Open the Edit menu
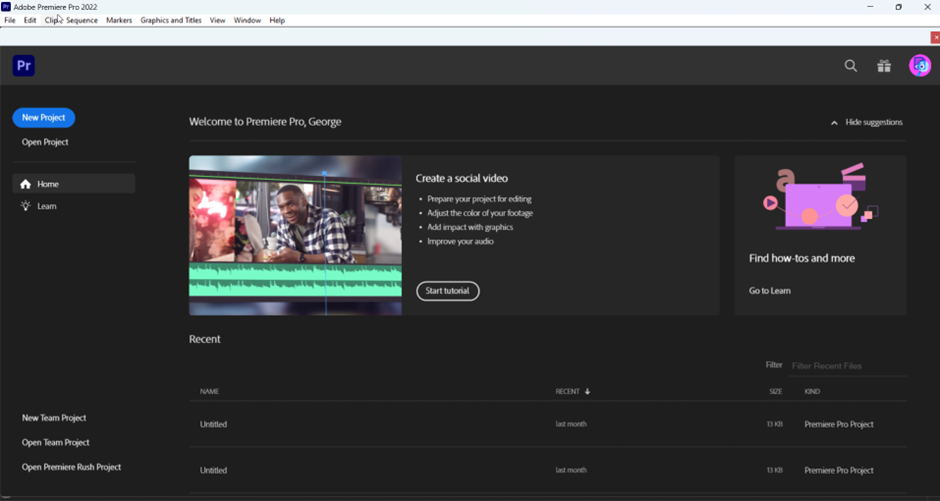Screen dimensions: 940x501 click(x=30, y=20)
